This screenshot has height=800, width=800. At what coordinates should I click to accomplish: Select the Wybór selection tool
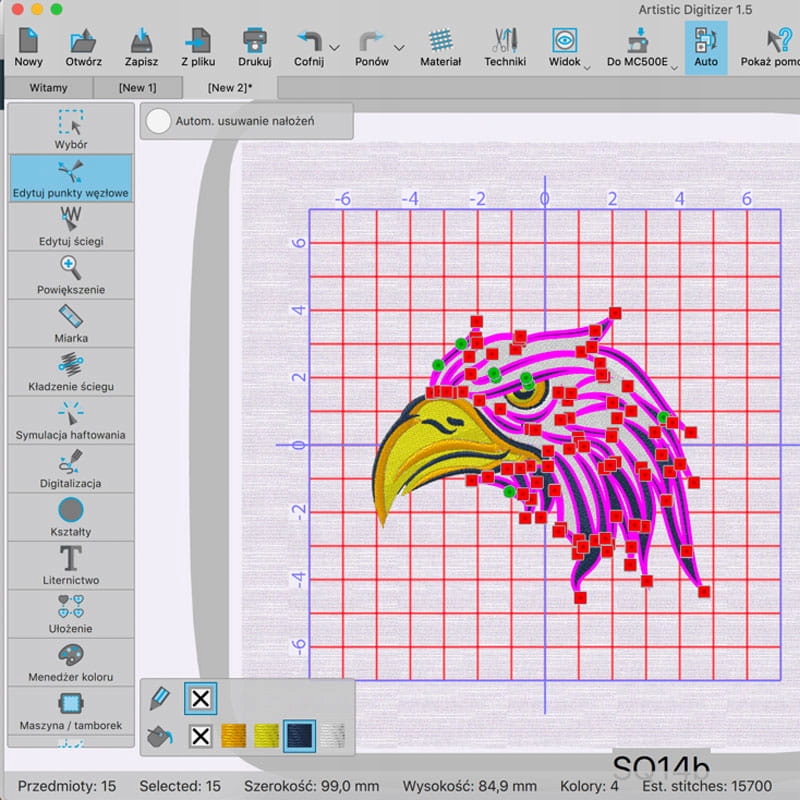[x=71, y=129]
